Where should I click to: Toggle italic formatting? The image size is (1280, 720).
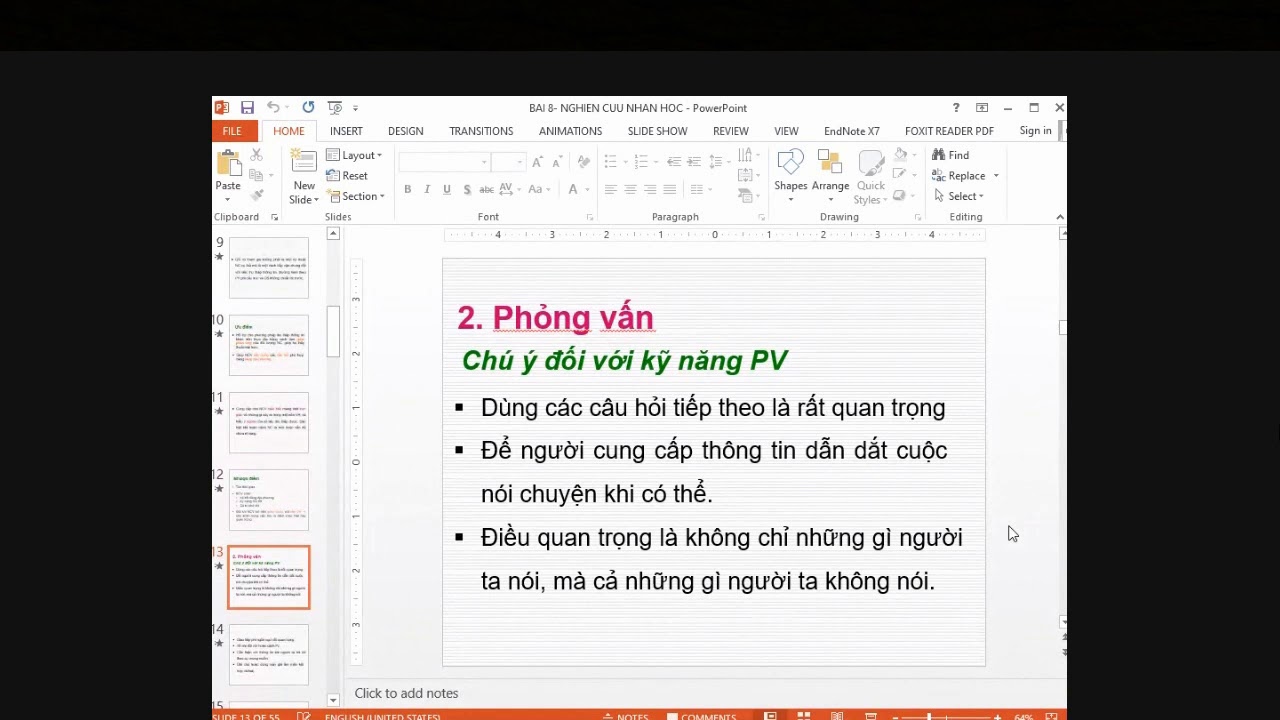point(427,189)
